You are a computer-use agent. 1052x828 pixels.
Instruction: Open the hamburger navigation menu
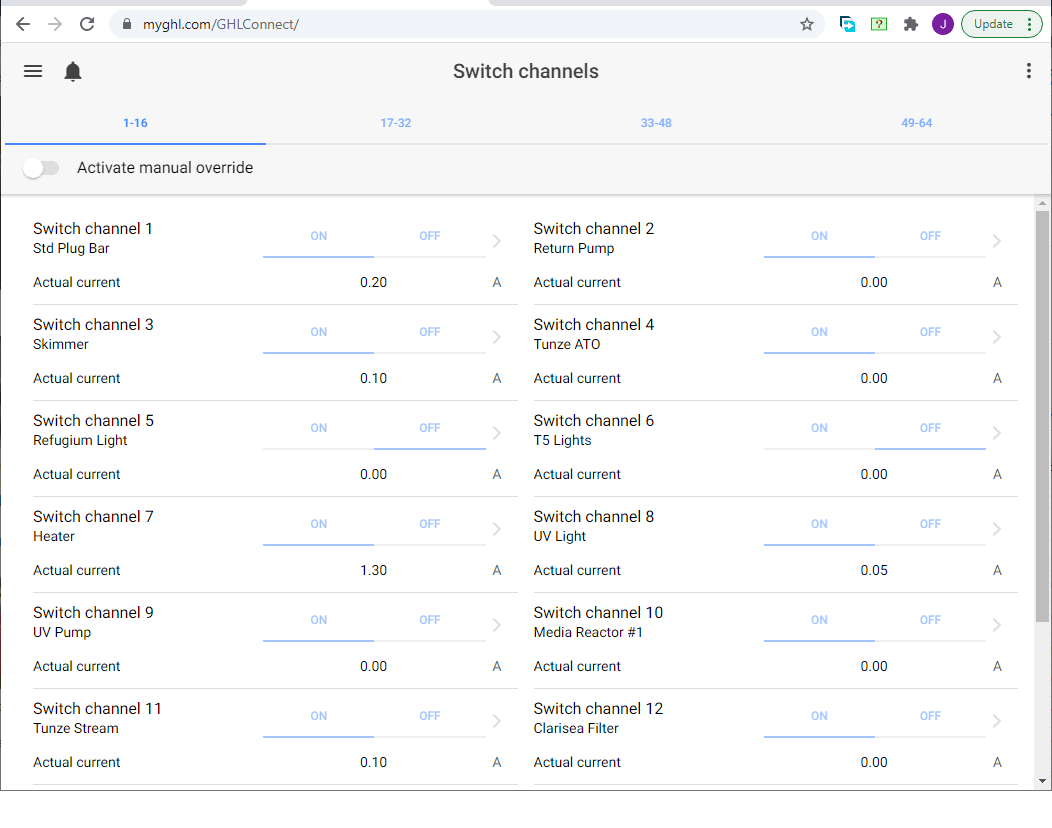tap(33, 71)
